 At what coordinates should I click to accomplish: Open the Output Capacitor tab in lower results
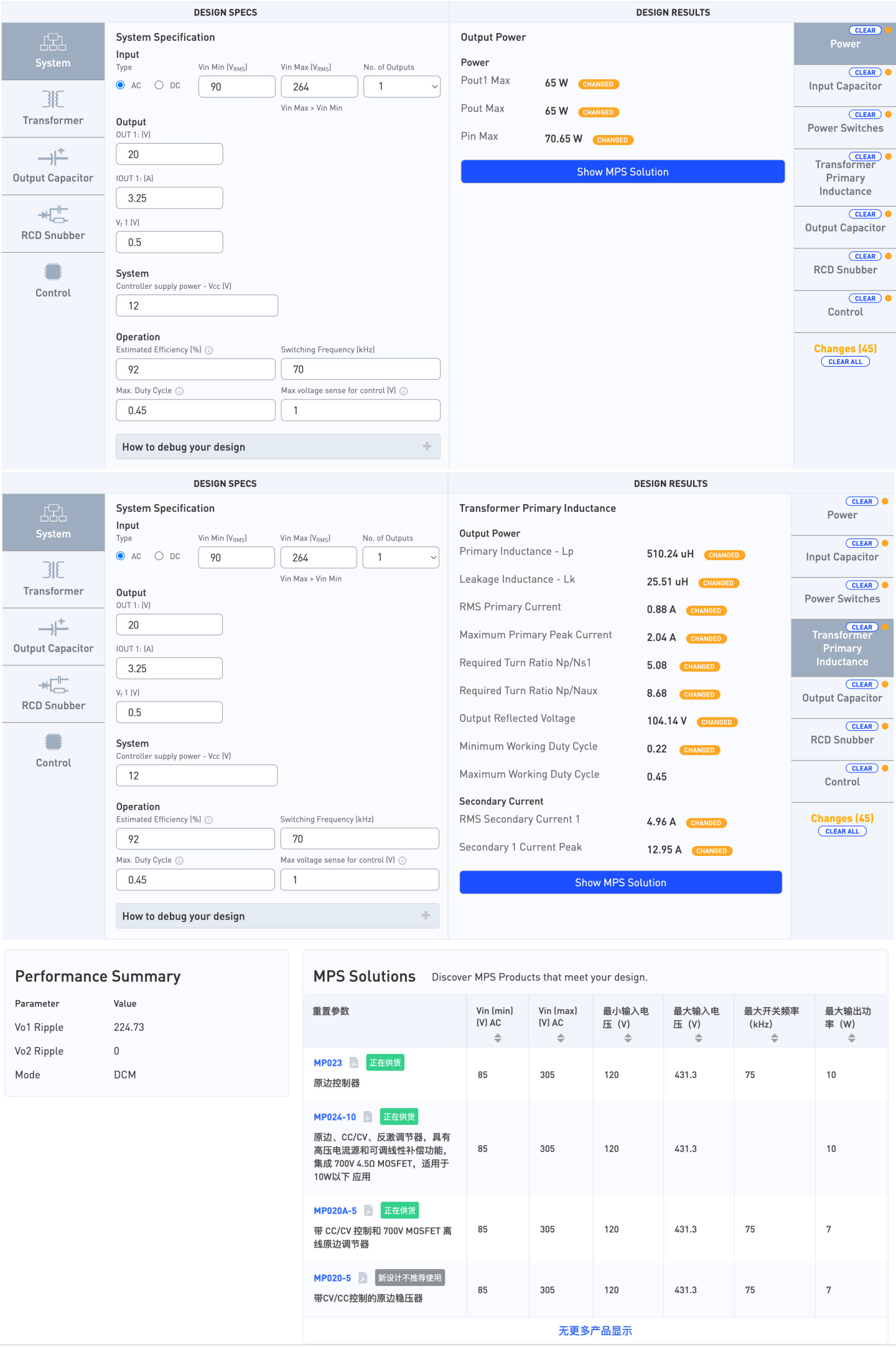[x=842, y=698]
